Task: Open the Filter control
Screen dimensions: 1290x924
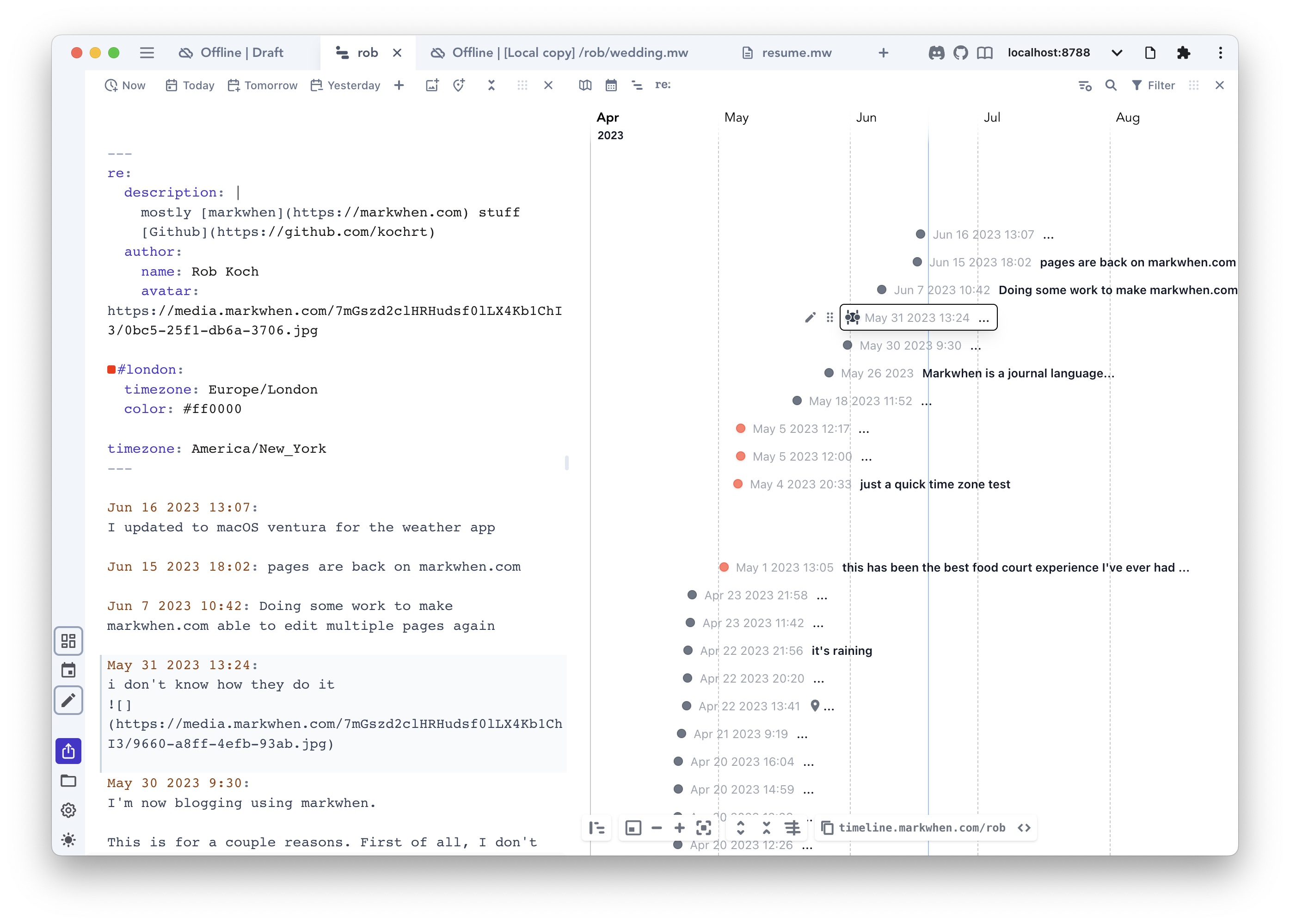Action: (x=1153, y=86)
